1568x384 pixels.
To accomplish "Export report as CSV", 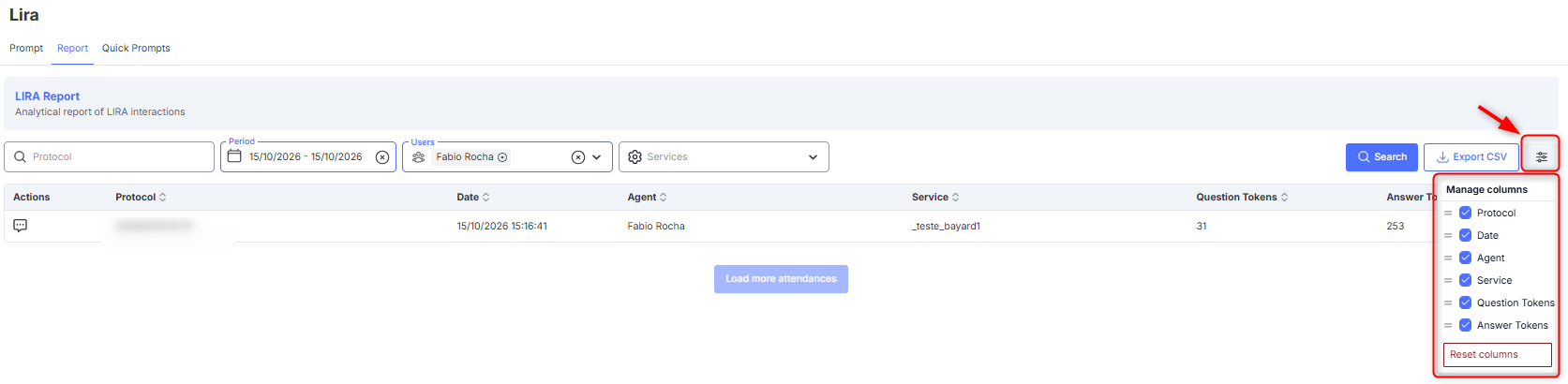I will [x=1471, y=157].
